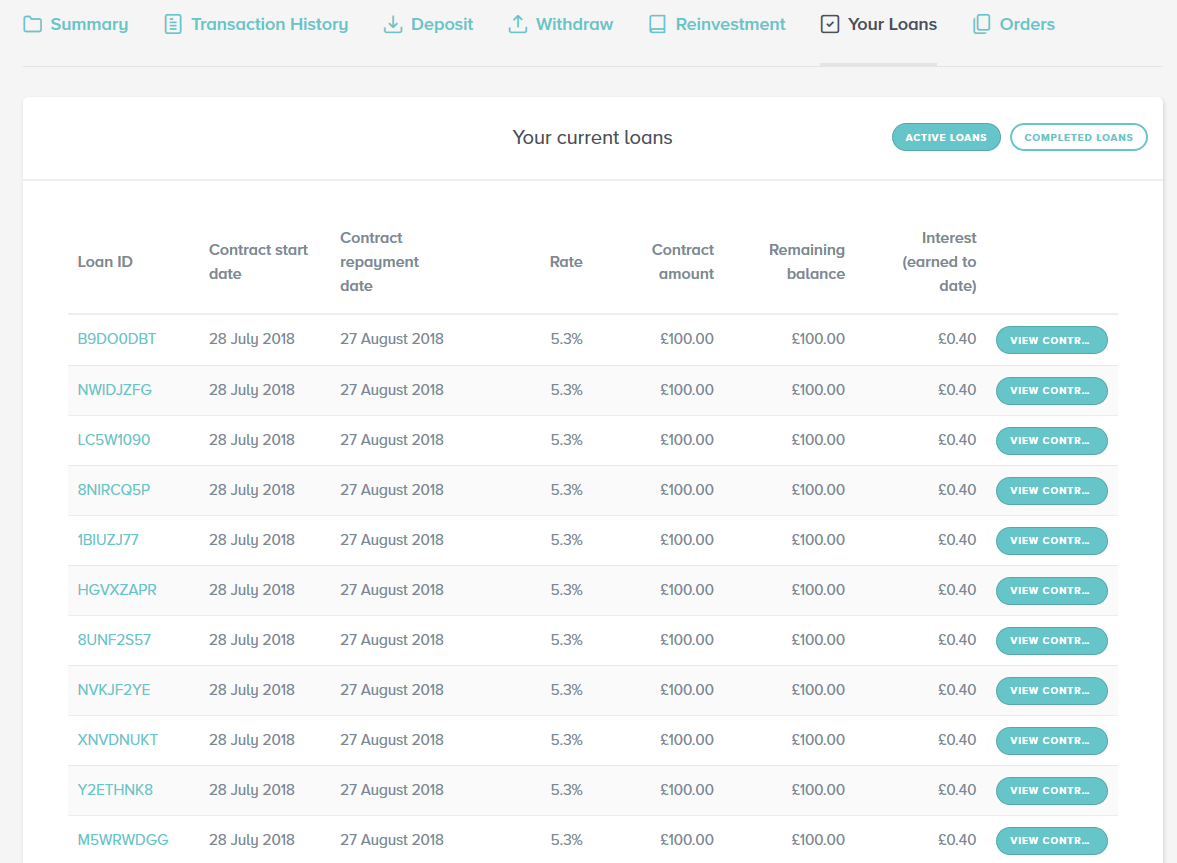The width and height of the screenshot is (1177, 863).
Task: Open loan 1BIUZJ77 link
Action: (x=108, y=540)
